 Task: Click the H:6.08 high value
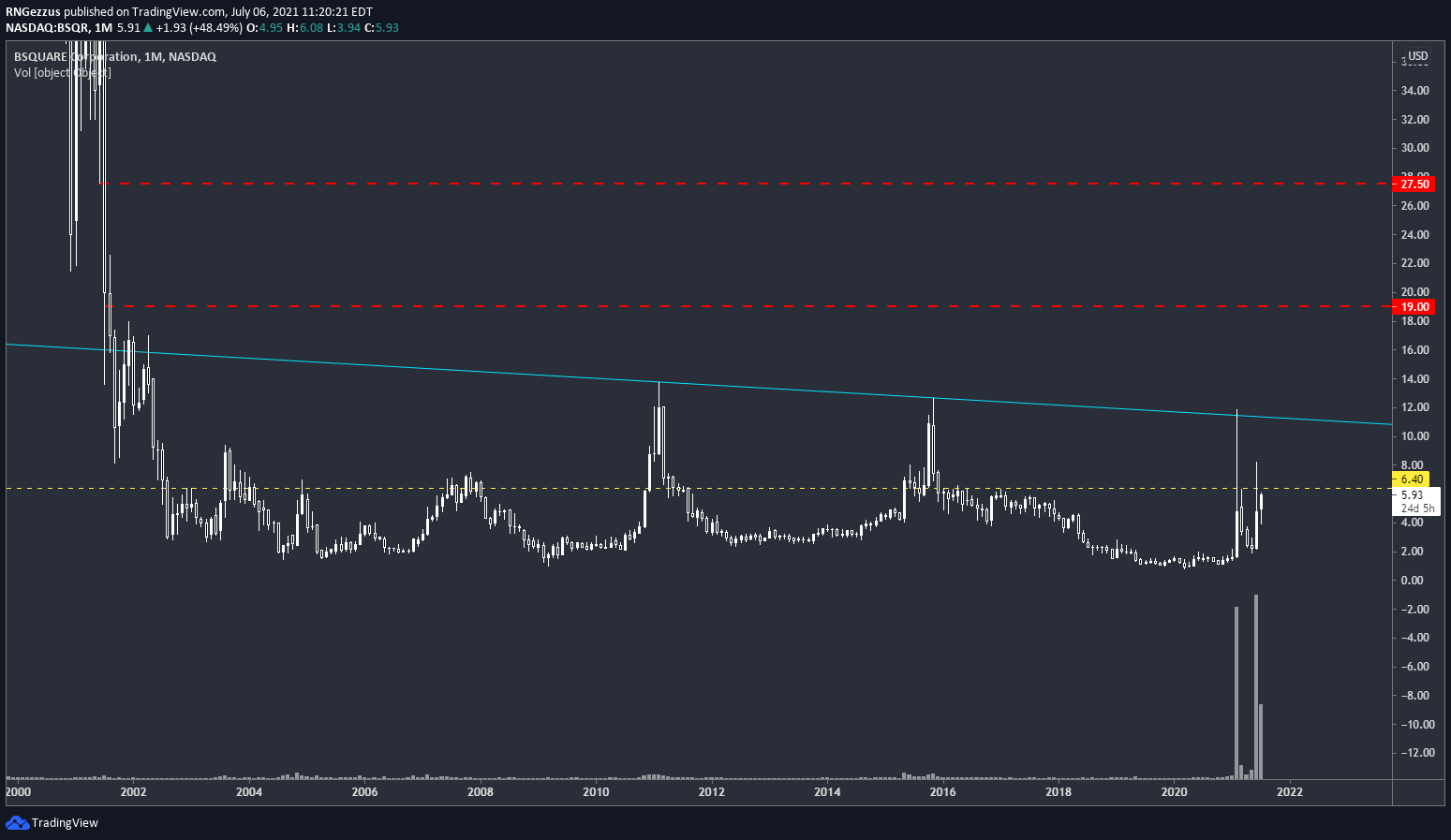(x=304, y=28)
